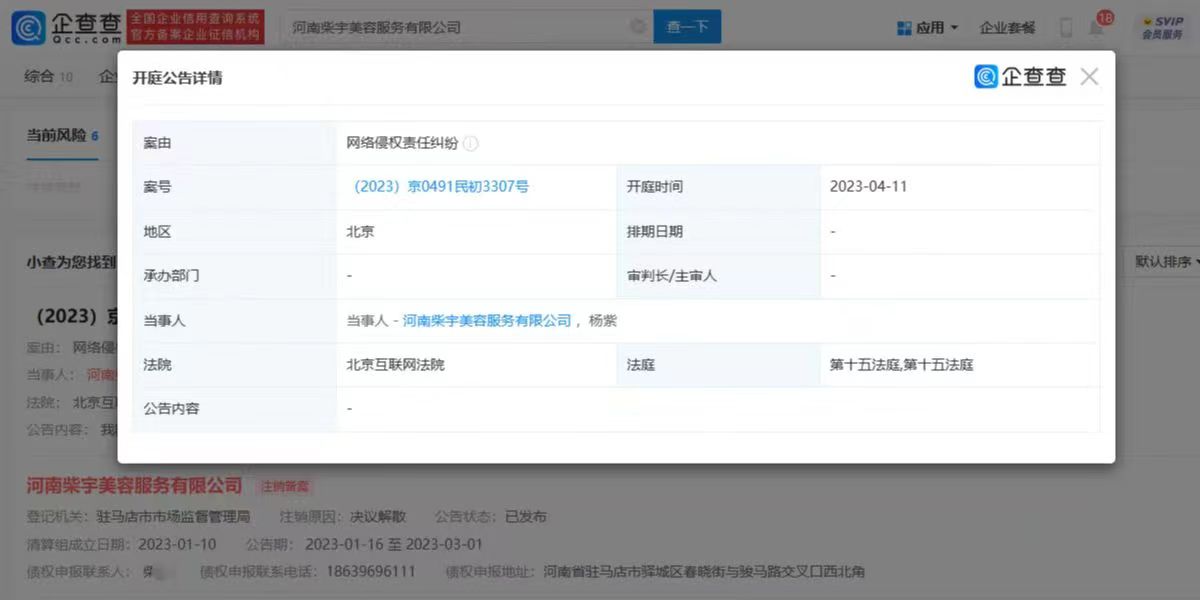This screenshot has width=1200, height=600.
Task: Open info icon next to 网络侵权责任纠纷
Action: pyautogui.click(x=471, y=143)
